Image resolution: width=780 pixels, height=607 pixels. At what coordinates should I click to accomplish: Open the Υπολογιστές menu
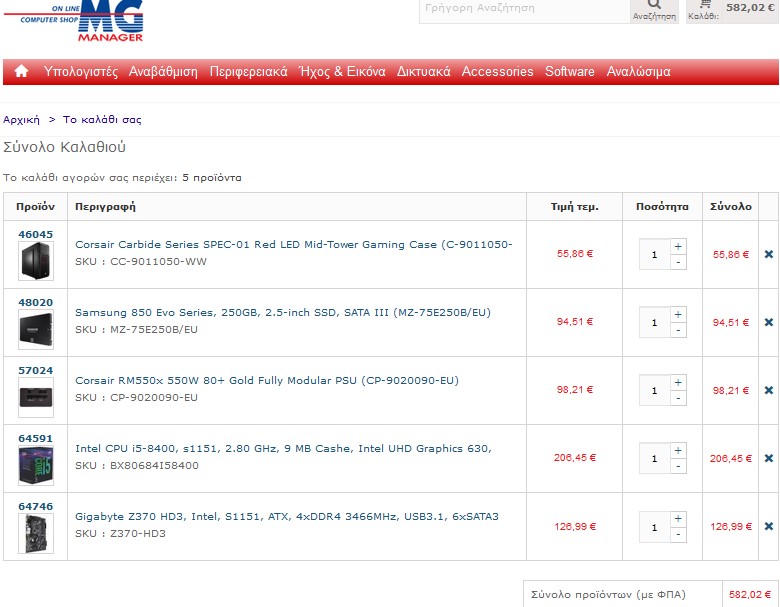pos(81,72)
